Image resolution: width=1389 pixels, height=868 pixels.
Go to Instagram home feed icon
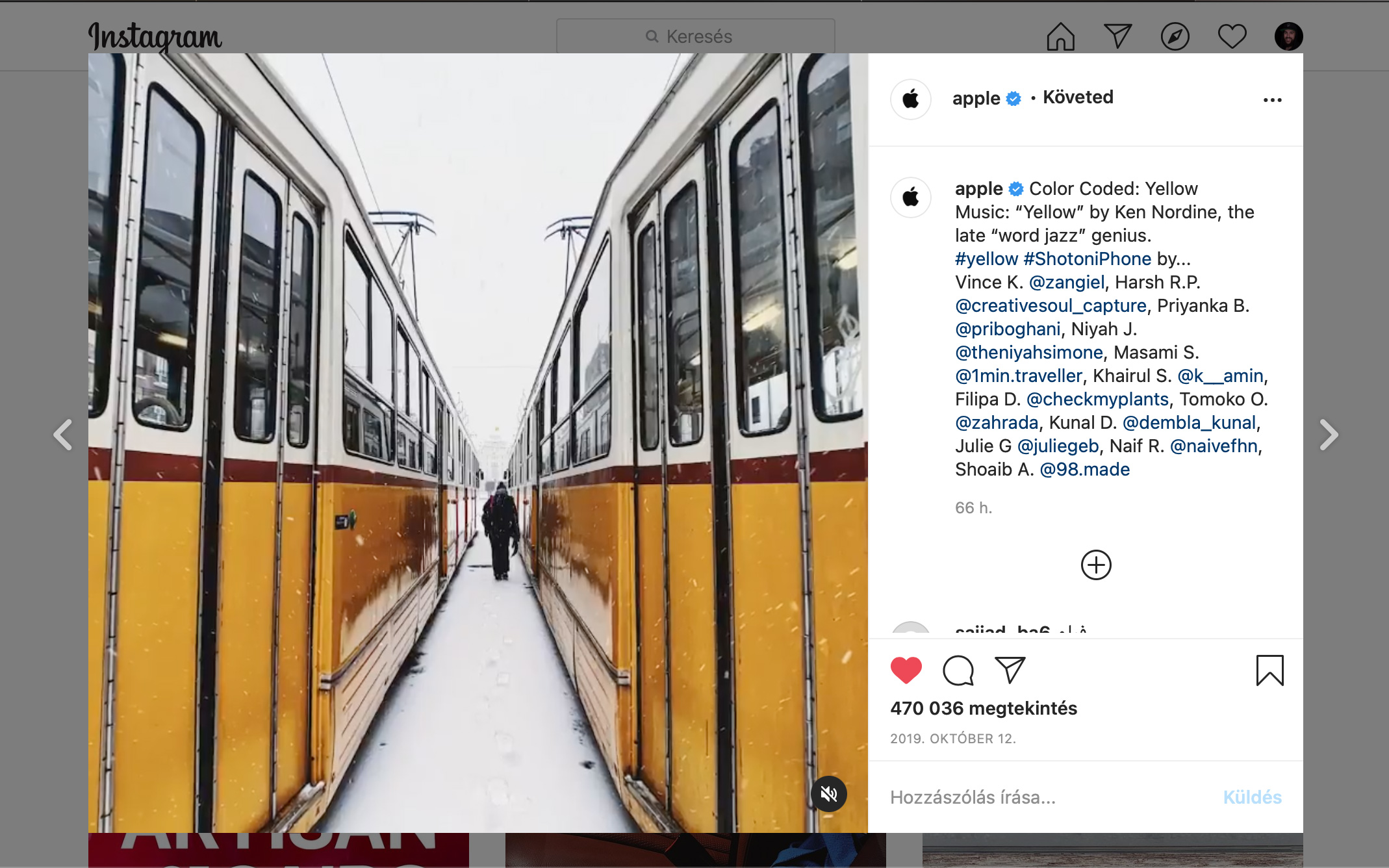(1060, 36)
